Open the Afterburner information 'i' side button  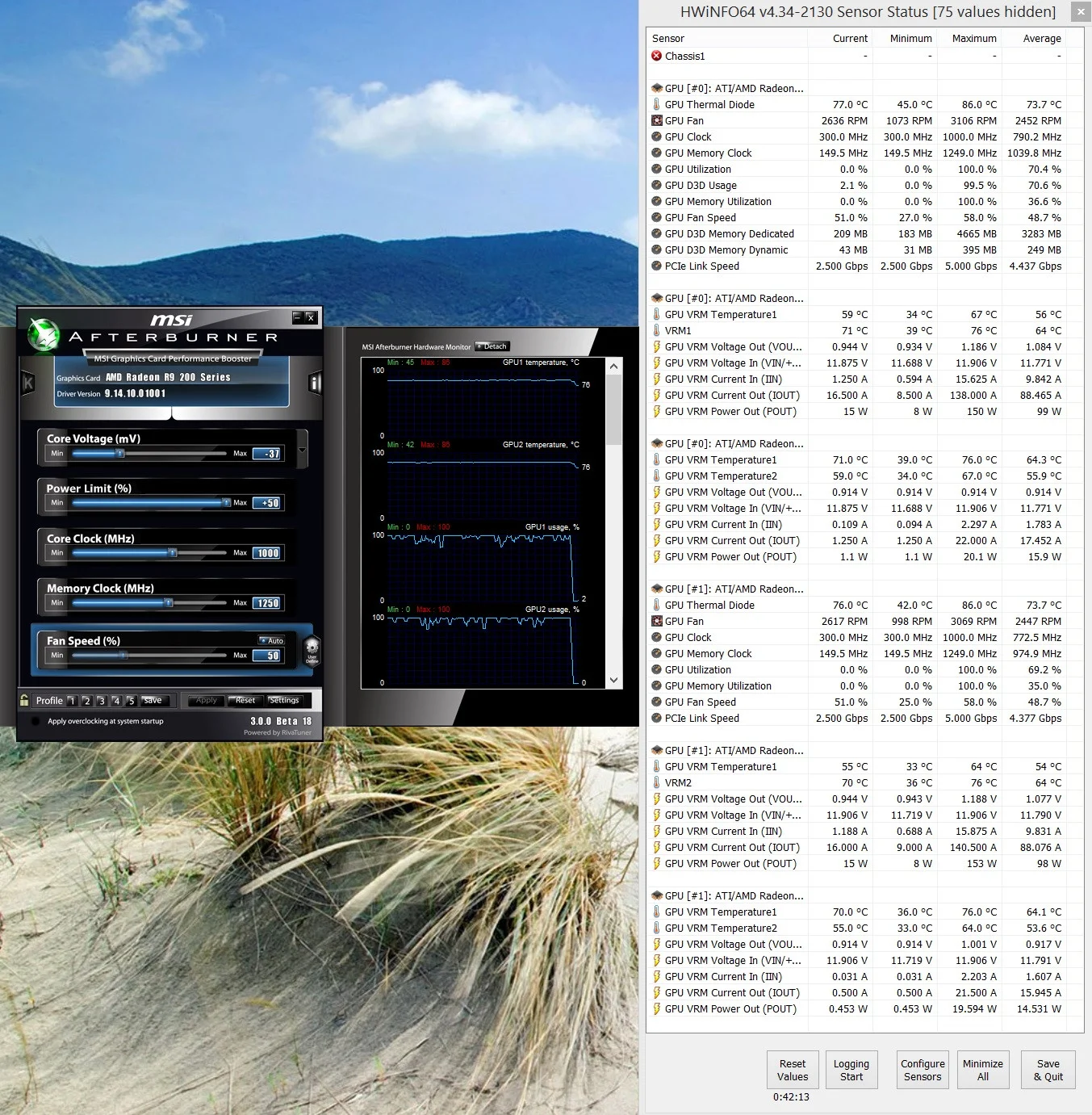pyautogui.click(x=315, y=383)
